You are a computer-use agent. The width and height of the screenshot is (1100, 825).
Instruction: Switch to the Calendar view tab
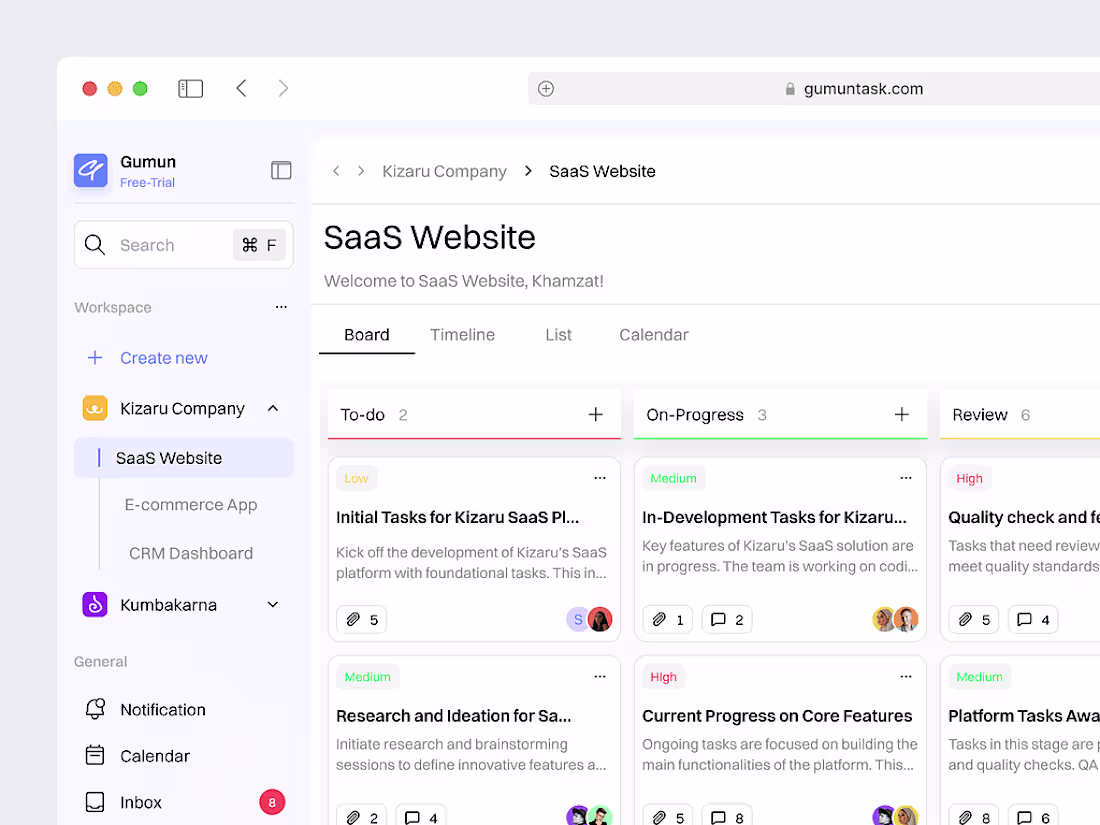point(653,334)
